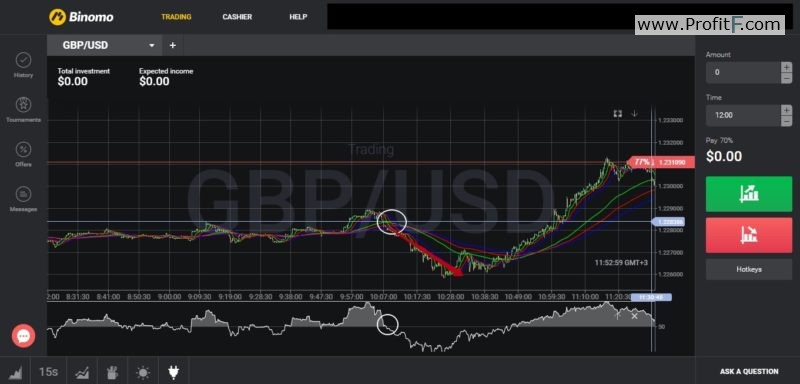Open the Tournaments trophy icon

coord(23,105)
